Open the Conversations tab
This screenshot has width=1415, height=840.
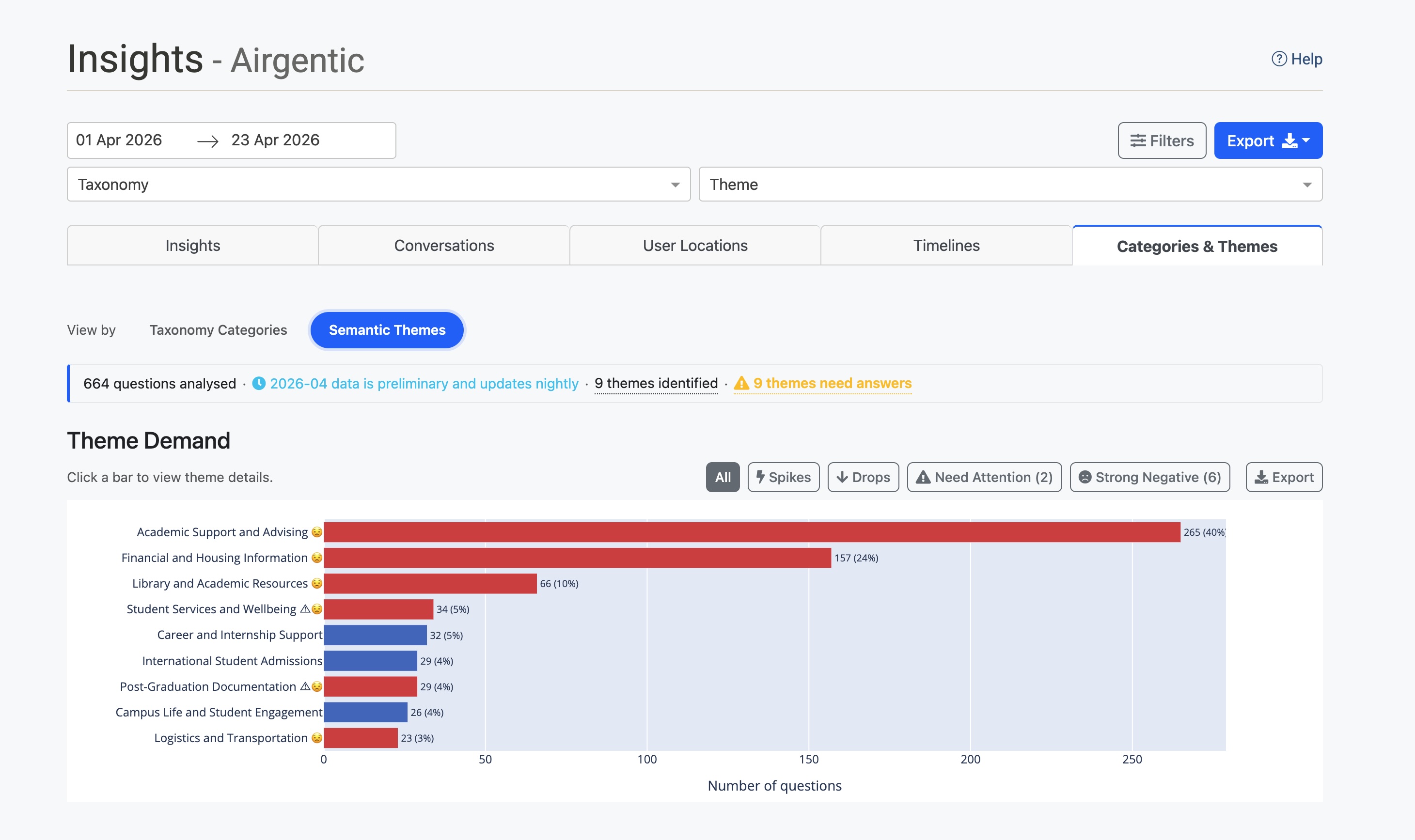coord(443,246)
